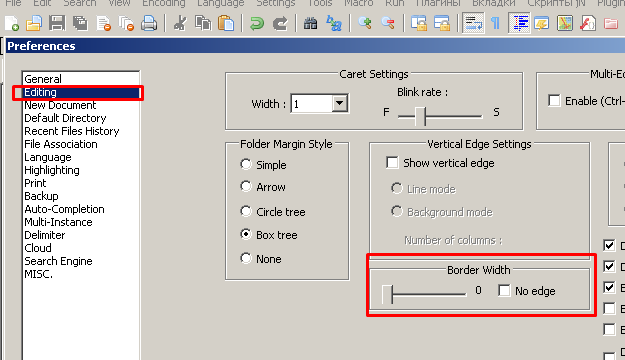
Task: Click the Show all characters pilcrow icon
Action: pyautogui.click(x=495, y=23)
